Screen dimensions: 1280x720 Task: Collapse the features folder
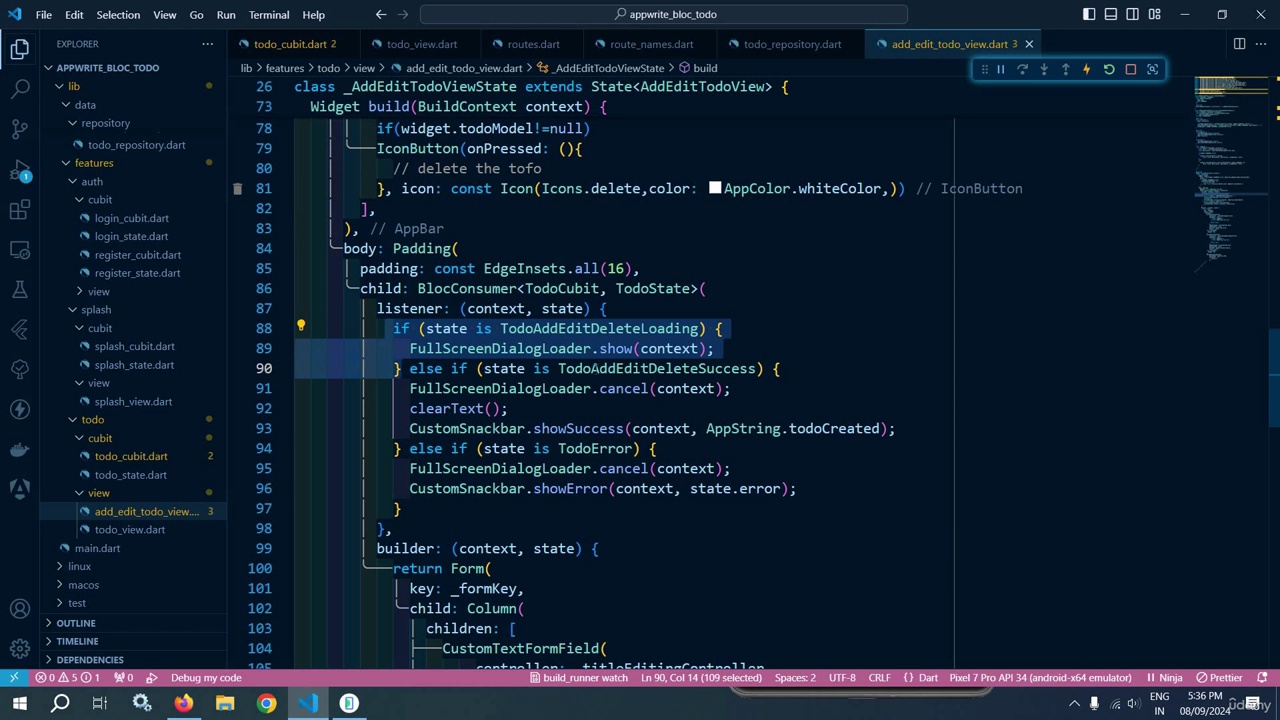coord(93,163)
